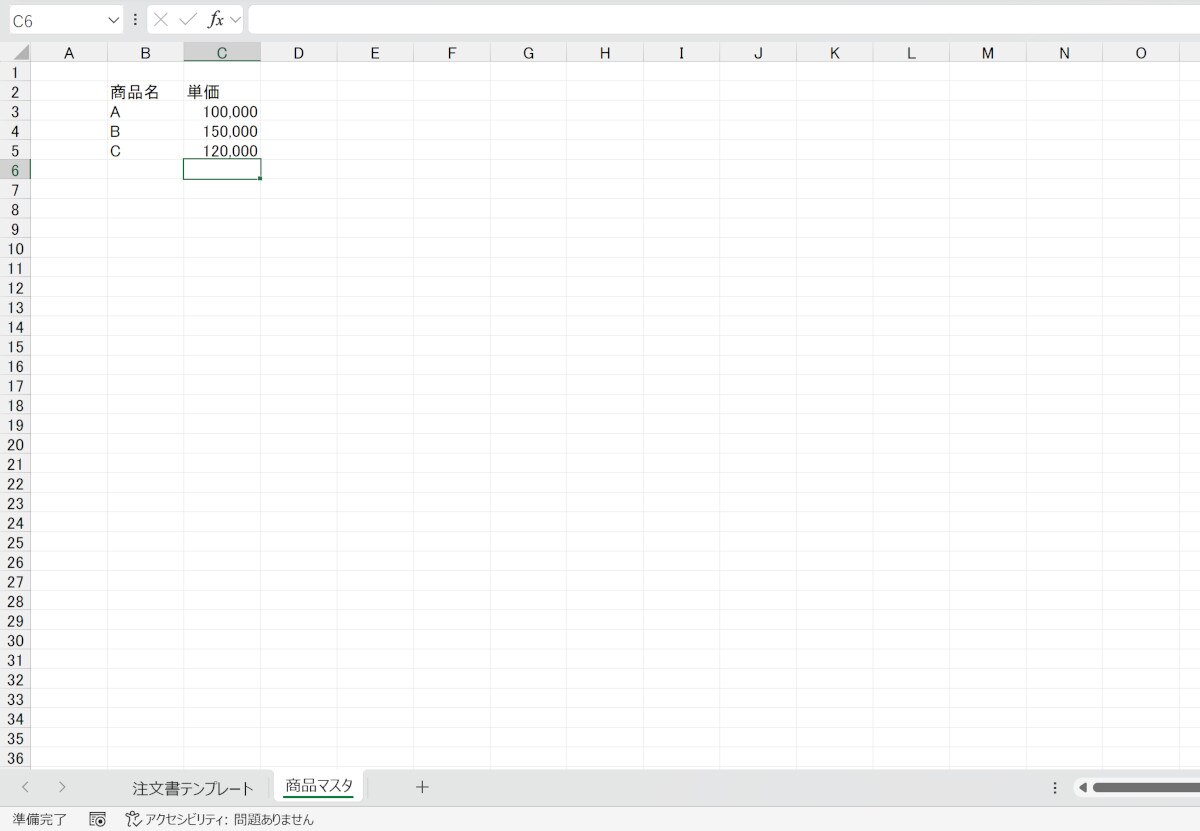Click the Name Box showing C6
The image size is (1200, 831).
[55, 20]
